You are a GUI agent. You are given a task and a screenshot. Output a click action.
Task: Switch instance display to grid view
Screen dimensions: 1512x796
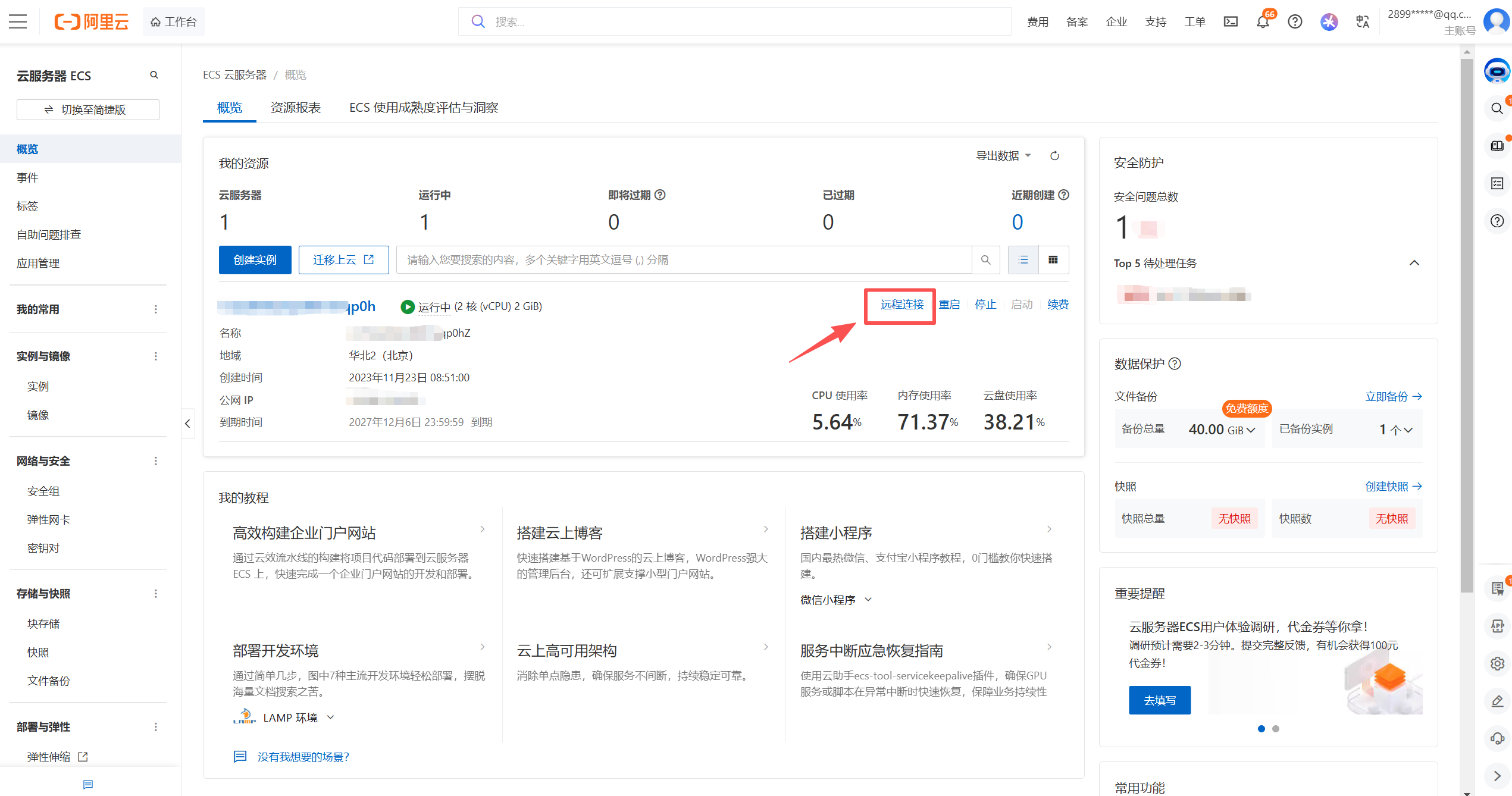[x=1053, y=260]
